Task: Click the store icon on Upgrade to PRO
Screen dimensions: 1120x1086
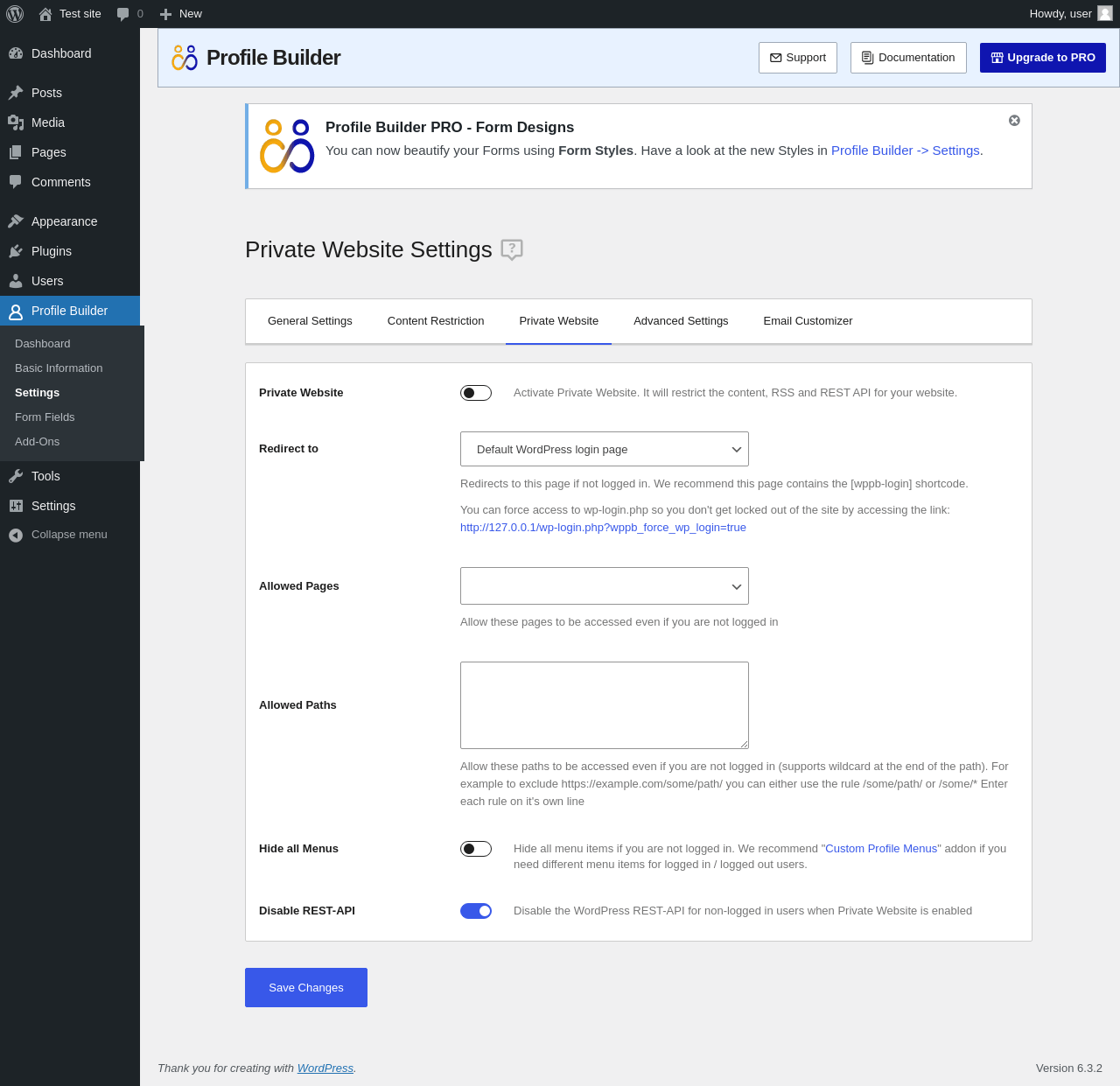Action: pos(997,58)
